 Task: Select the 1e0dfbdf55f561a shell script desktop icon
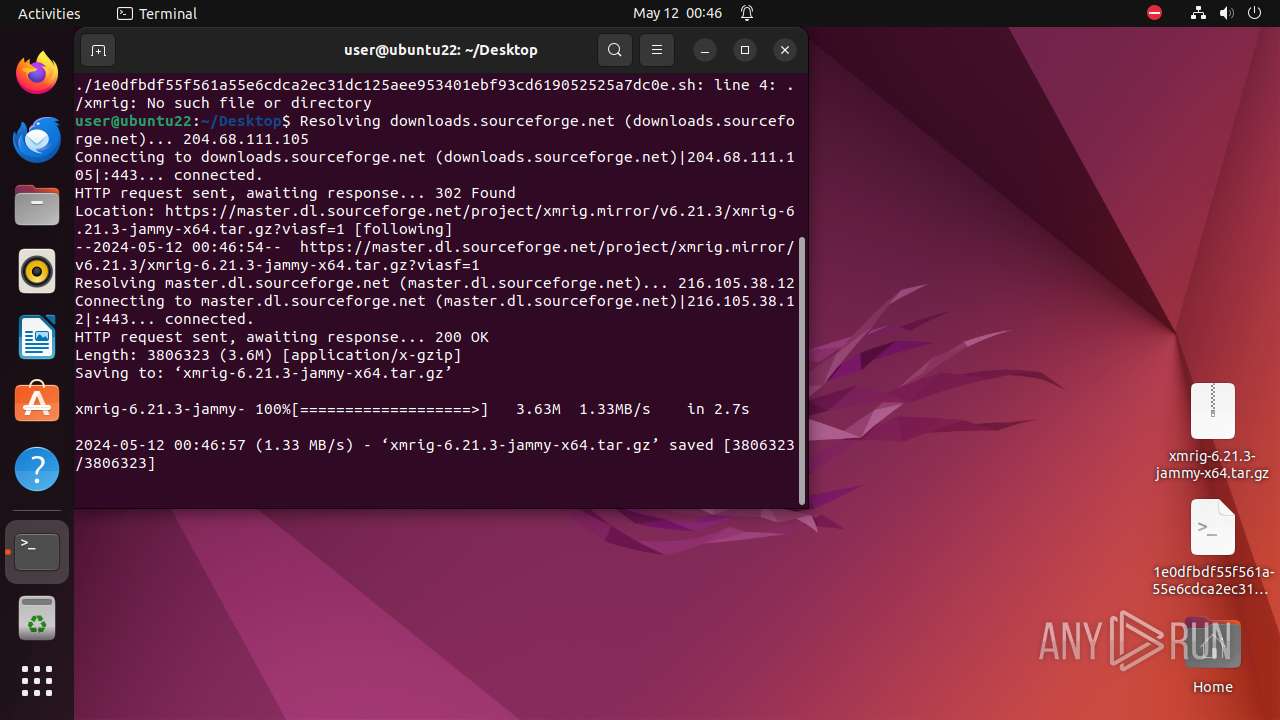1212,548
